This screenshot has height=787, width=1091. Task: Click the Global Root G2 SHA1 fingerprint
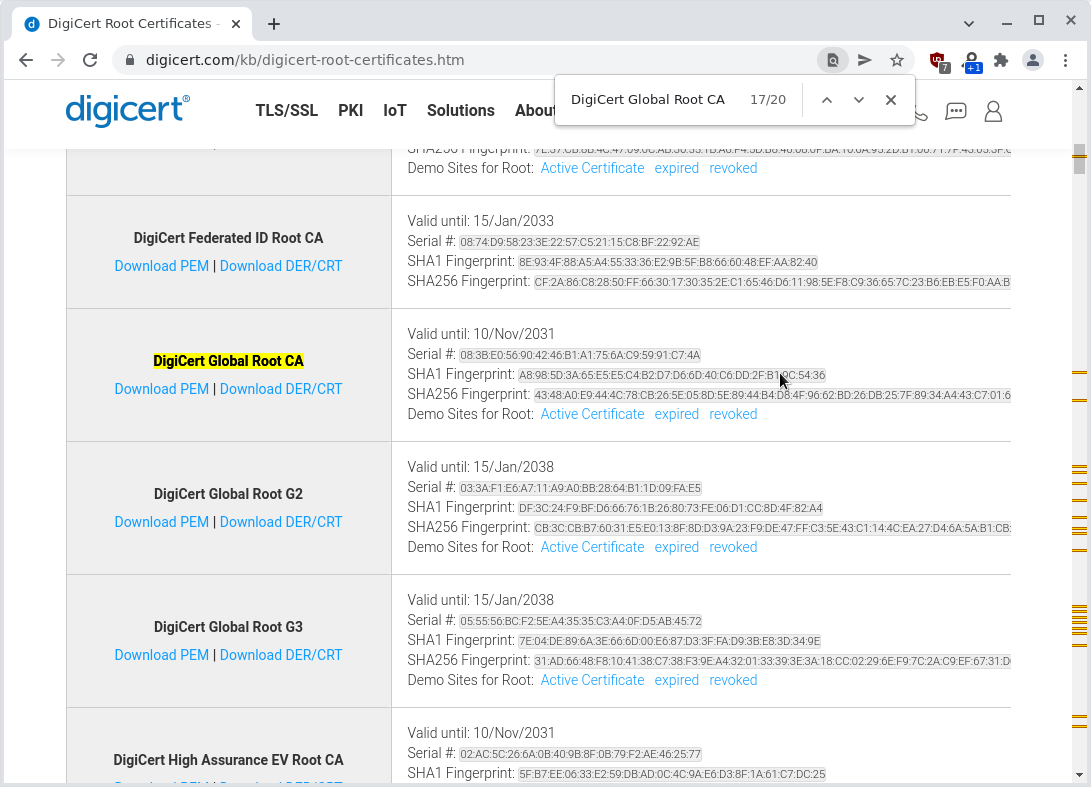coord(670,508)
